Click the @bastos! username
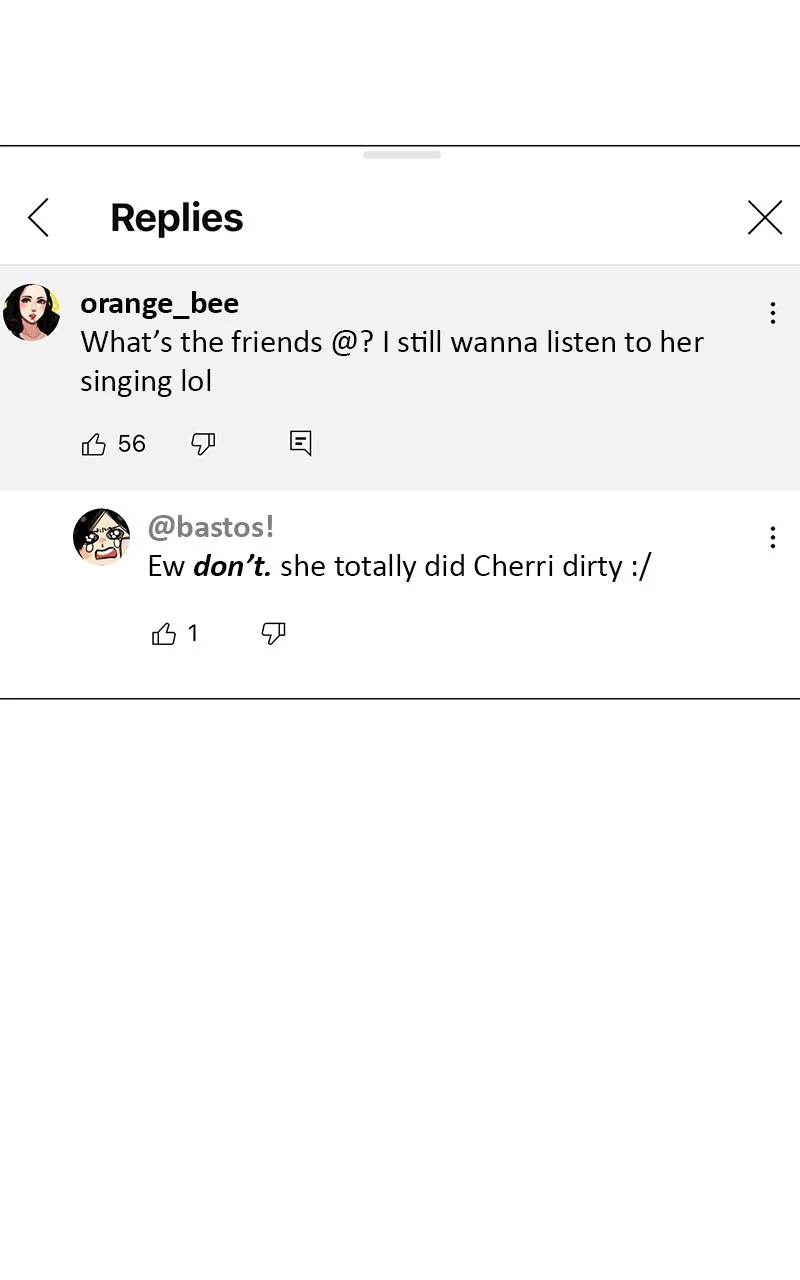This screenshot has height=1280, width=800. [210, 527]
